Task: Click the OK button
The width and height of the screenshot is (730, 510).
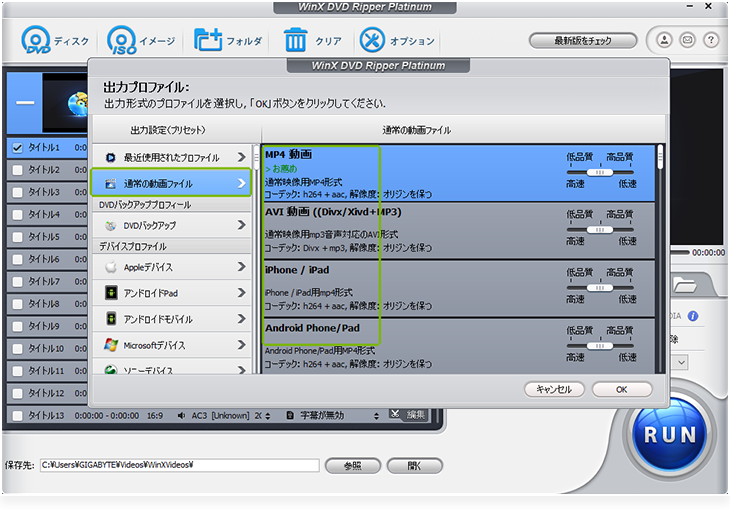Action: pyautogui.click(x=622, y=389)
